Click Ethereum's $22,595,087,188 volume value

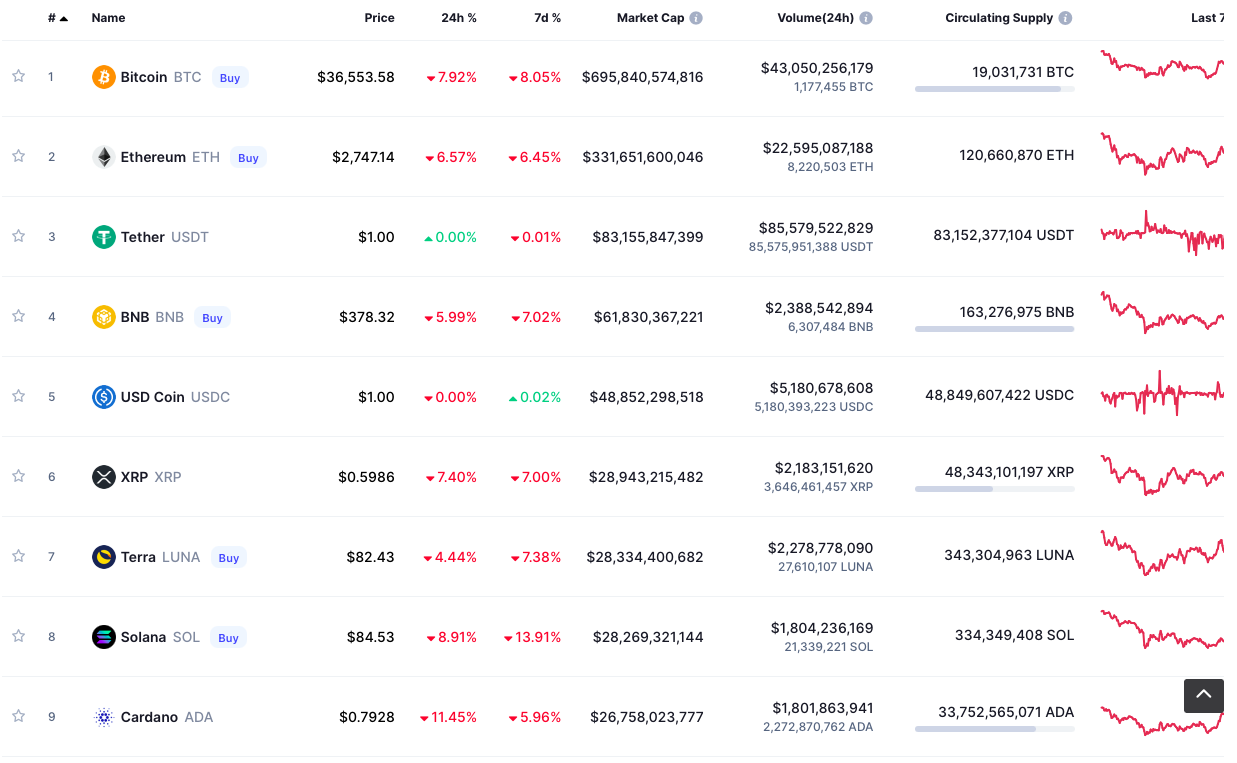[x=818, y=148]
